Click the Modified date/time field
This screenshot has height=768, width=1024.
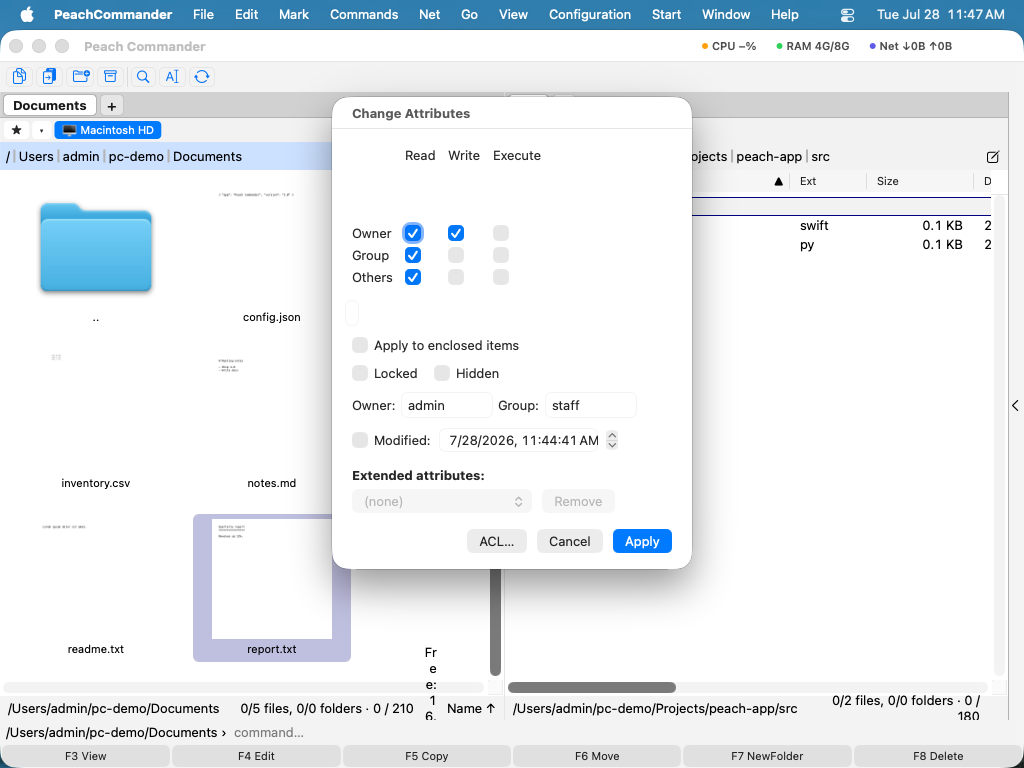click(519, 440)
